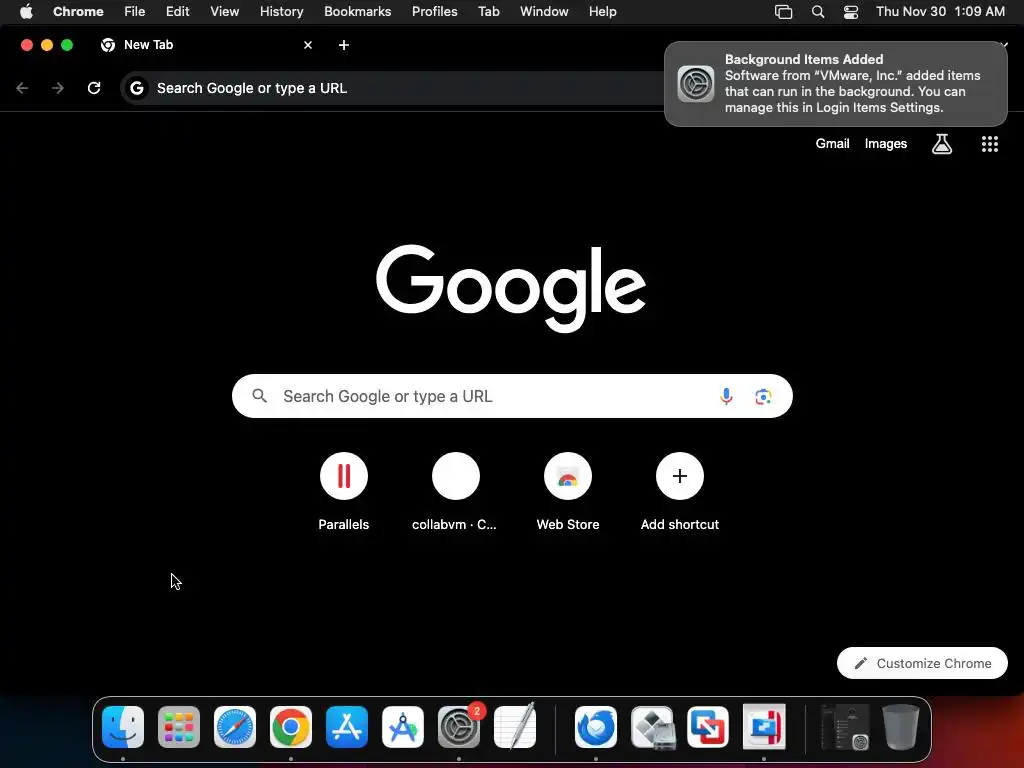Viewport: 1024px width, 768px height.
Task: Open the File menu
Action: click(x=135, y=12)
